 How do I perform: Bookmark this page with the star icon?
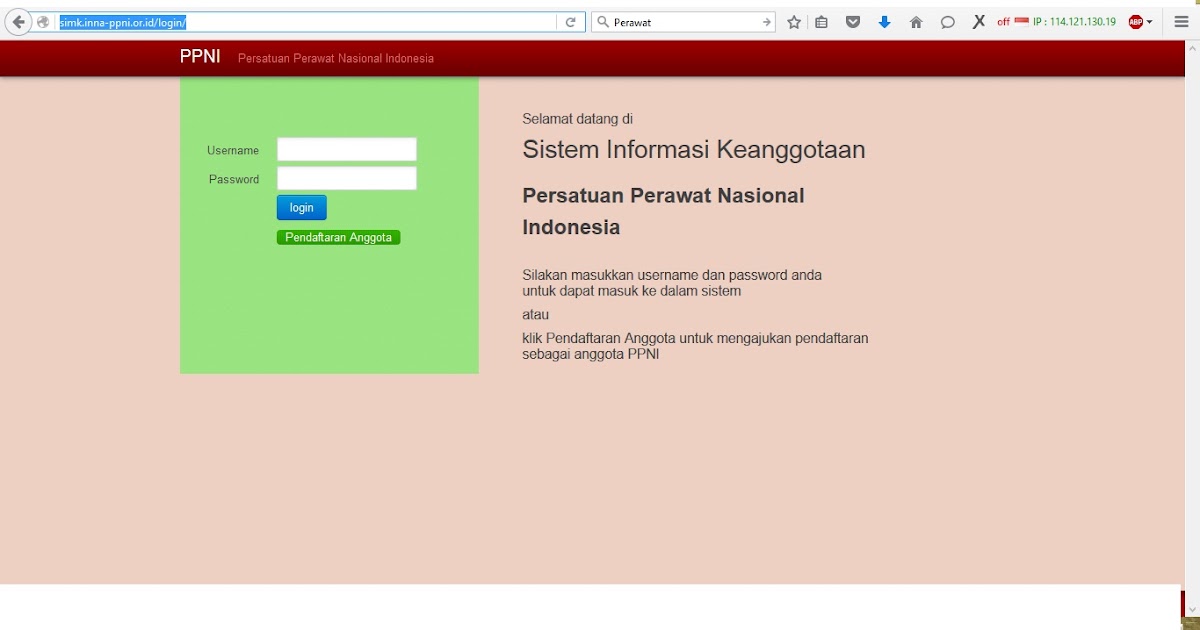pyautogui.click(x=794, y=22)
